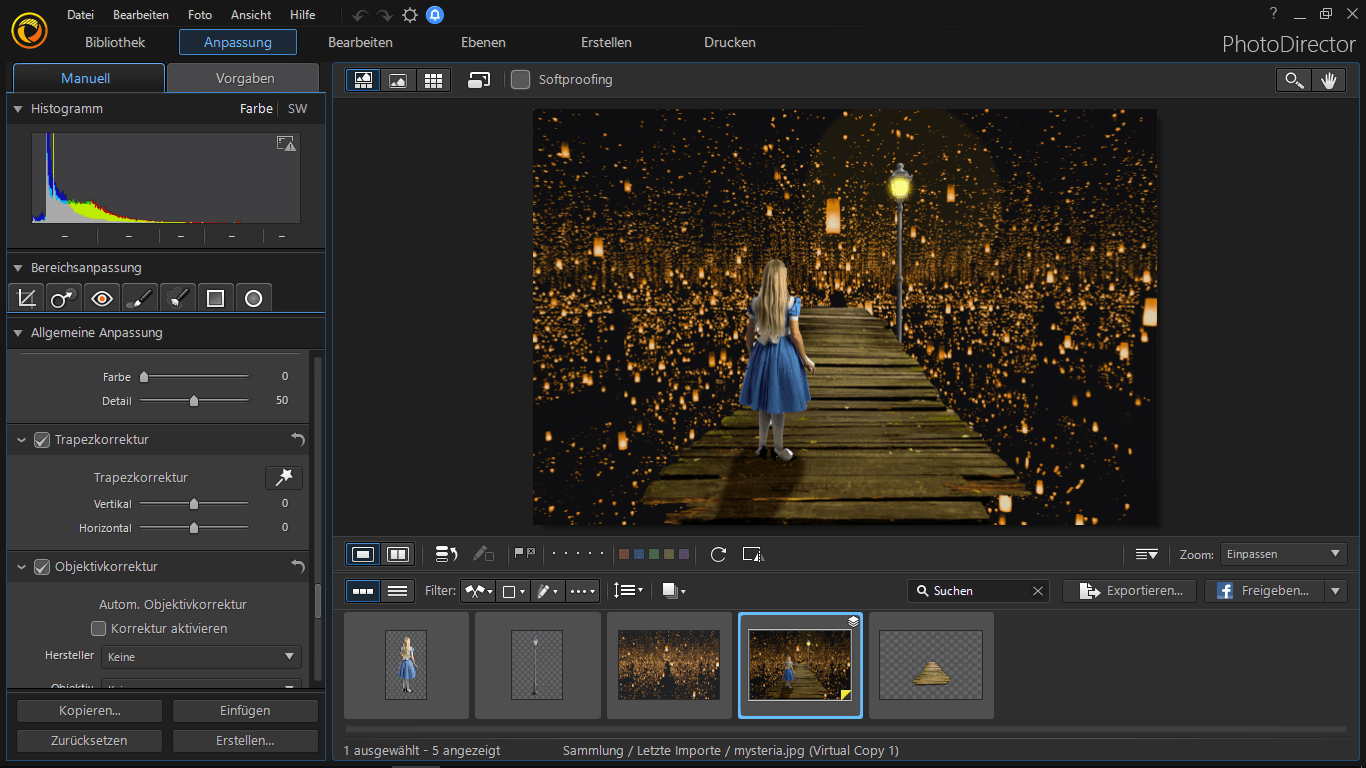Open the Ansicht menu
Viewport: 1366px width, 768px height.
251,15
